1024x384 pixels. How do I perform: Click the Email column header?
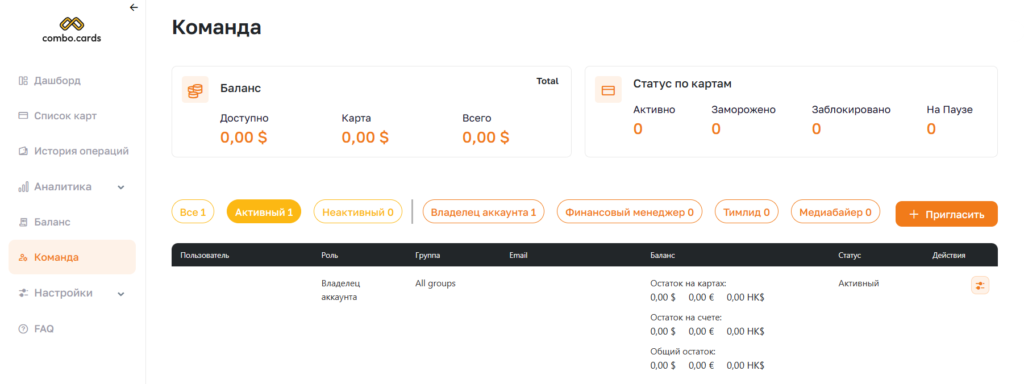click(518, 255)
